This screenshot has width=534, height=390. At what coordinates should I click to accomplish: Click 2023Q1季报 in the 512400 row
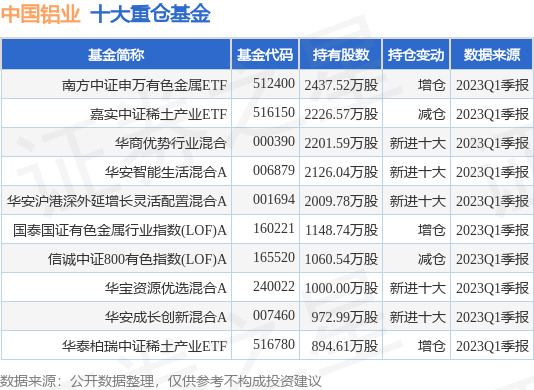pos(492,85)
